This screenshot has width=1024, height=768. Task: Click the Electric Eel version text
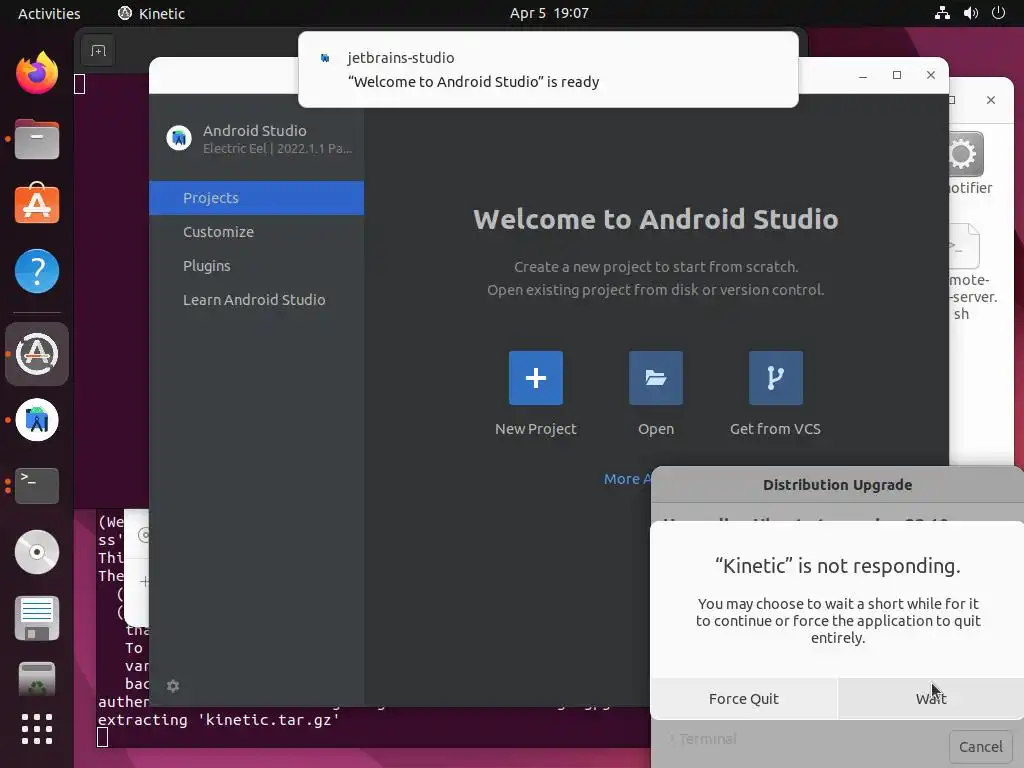tap(278, 149)
